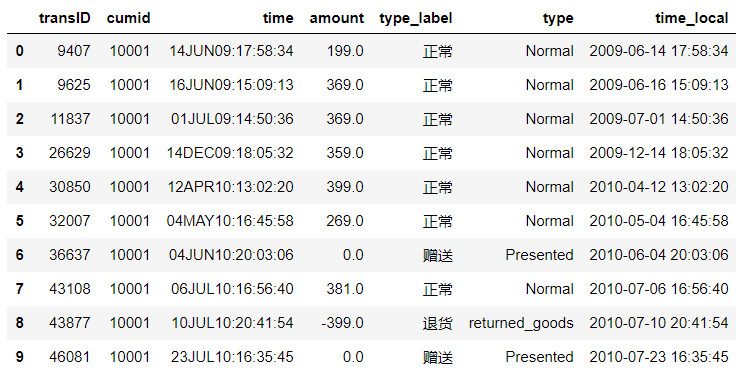Select time cell 14DEC09:18:05:32
The width and height of the screenshot is (748, 370).
pyautogui.click(x=230, y=153)
